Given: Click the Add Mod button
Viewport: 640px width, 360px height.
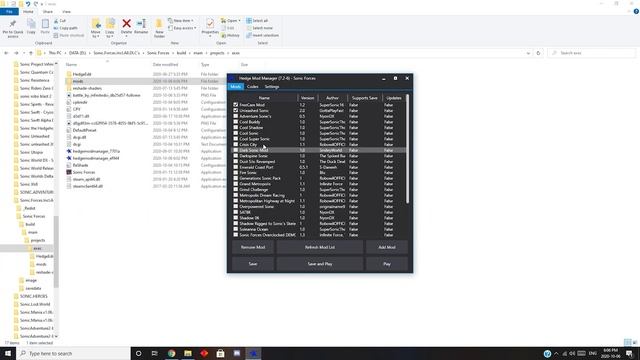Looking at the screenshot, I should pos(387,247).
